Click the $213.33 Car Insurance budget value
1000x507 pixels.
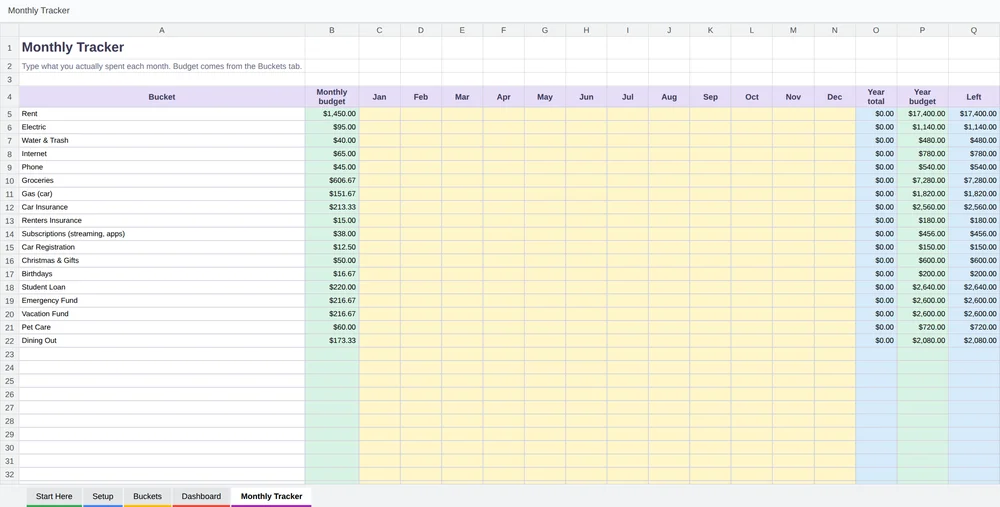(x=332, y=207)
